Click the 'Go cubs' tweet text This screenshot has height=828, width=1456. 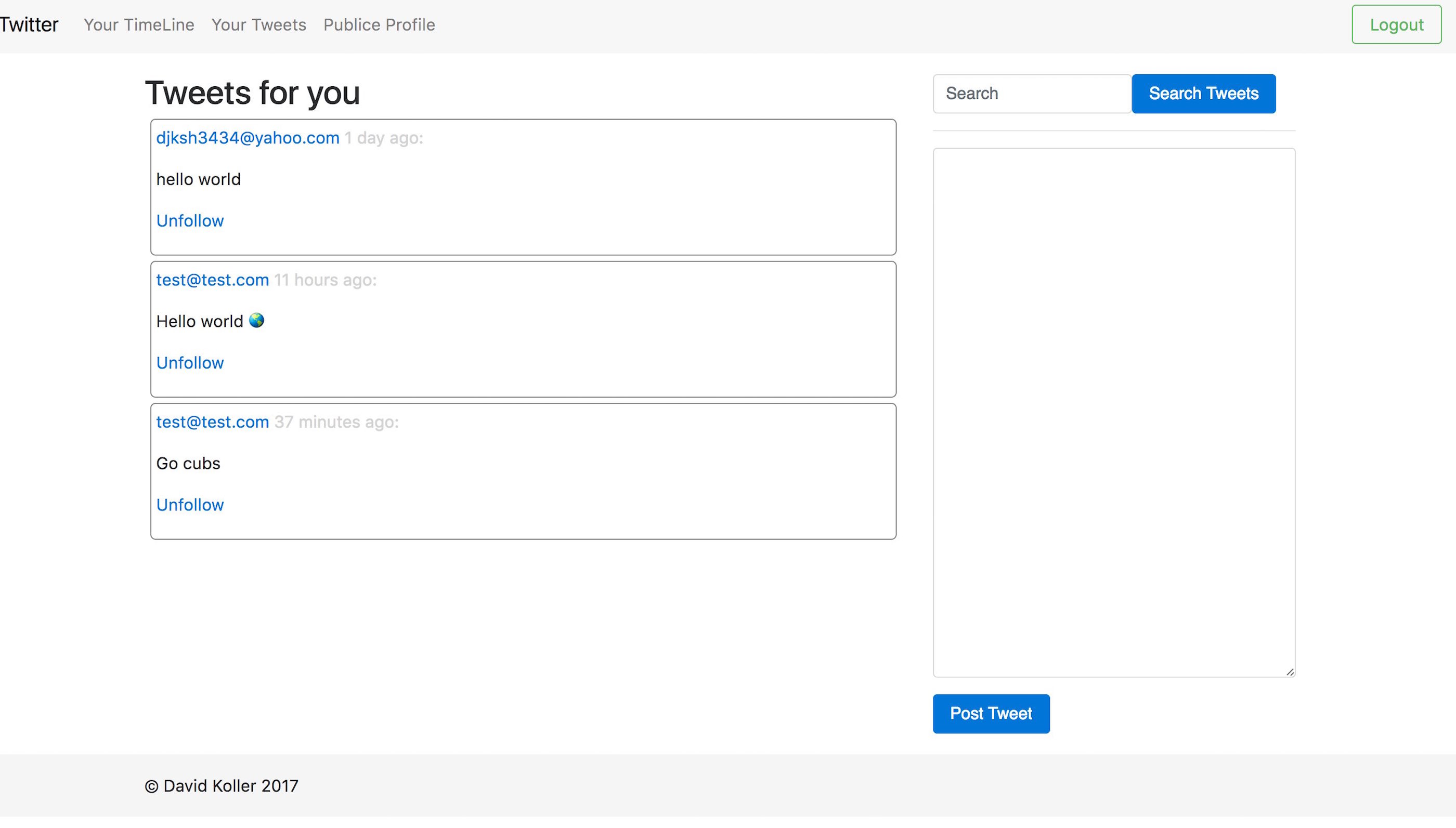coord(188,464)
